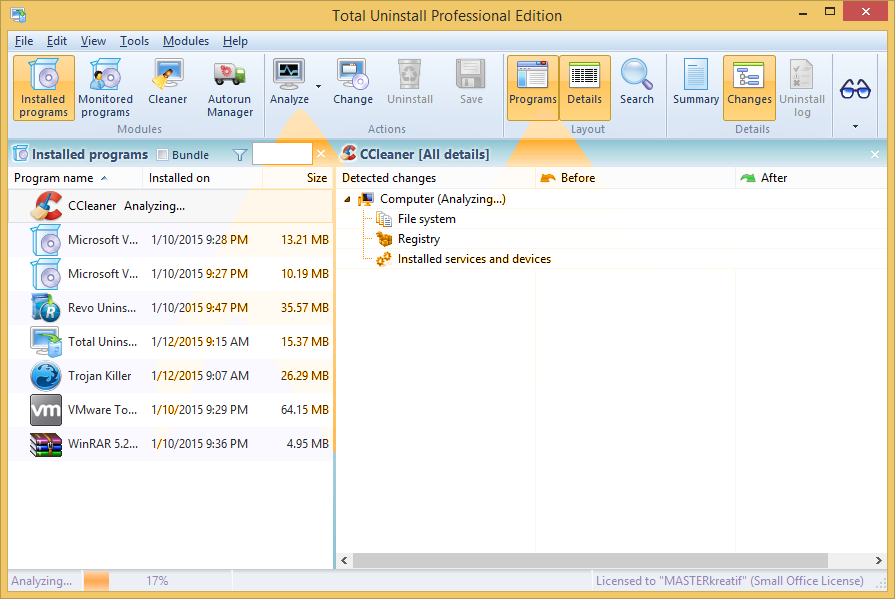Show the Summary details view

696,83
